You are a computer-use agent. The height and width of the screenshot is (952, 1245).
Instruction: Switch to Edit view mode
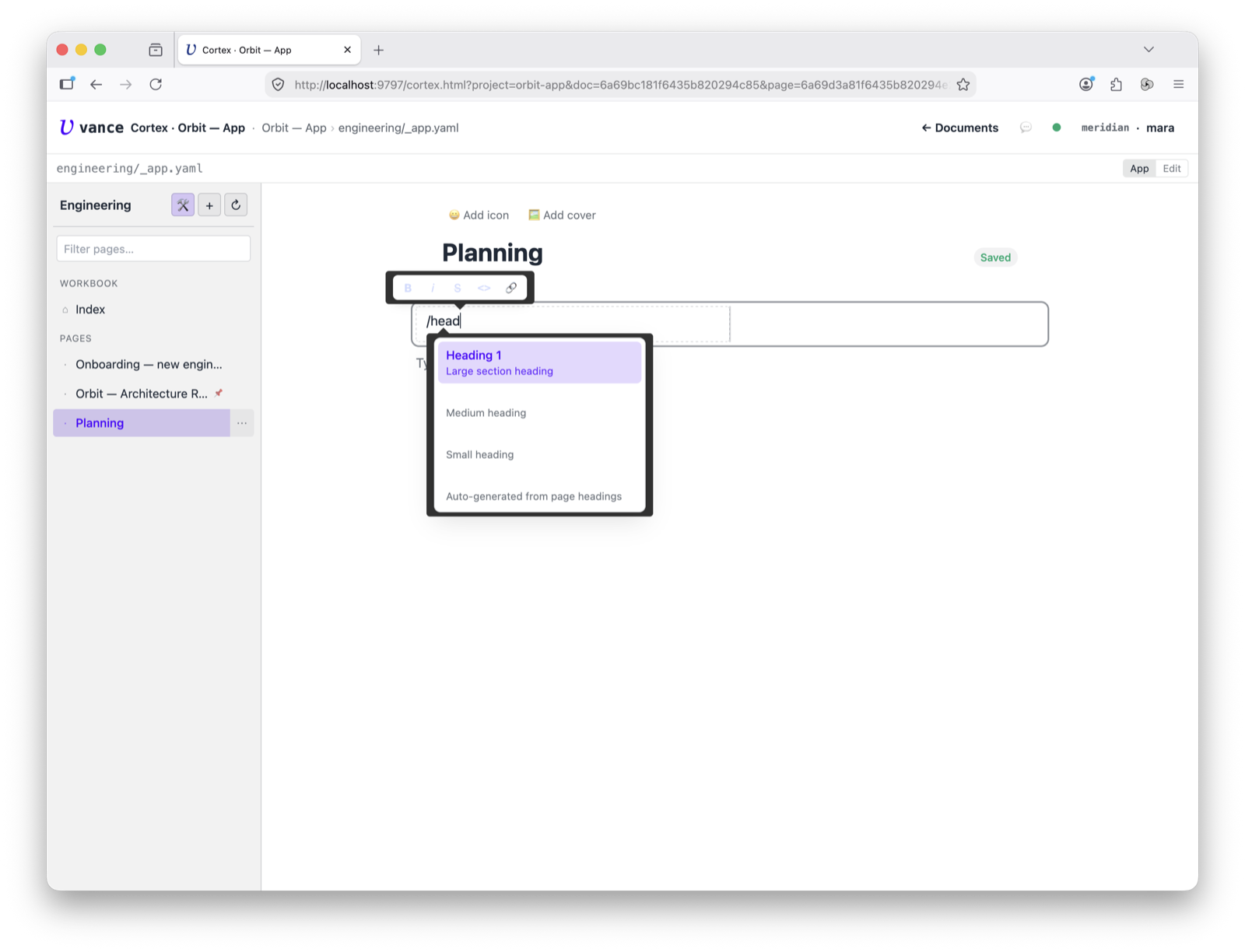1172,168
